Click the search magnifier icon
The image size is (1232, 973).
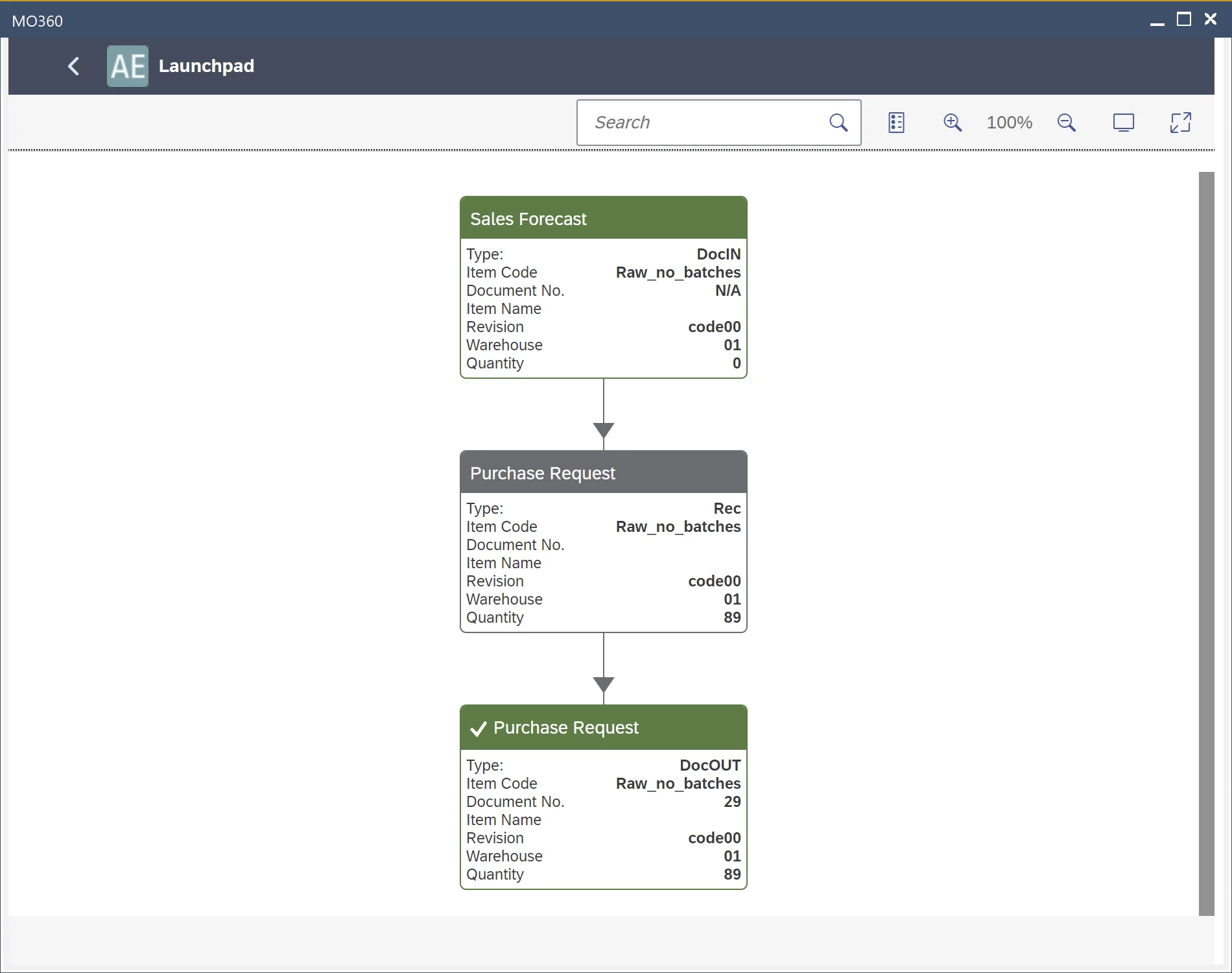[838, 123]
